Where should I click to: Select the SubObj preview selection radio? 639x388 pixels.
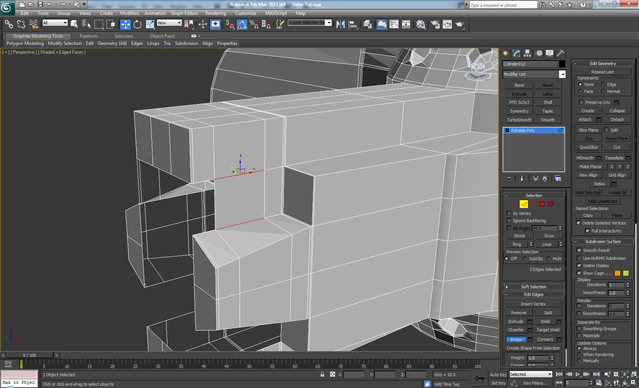pos(524,259)
